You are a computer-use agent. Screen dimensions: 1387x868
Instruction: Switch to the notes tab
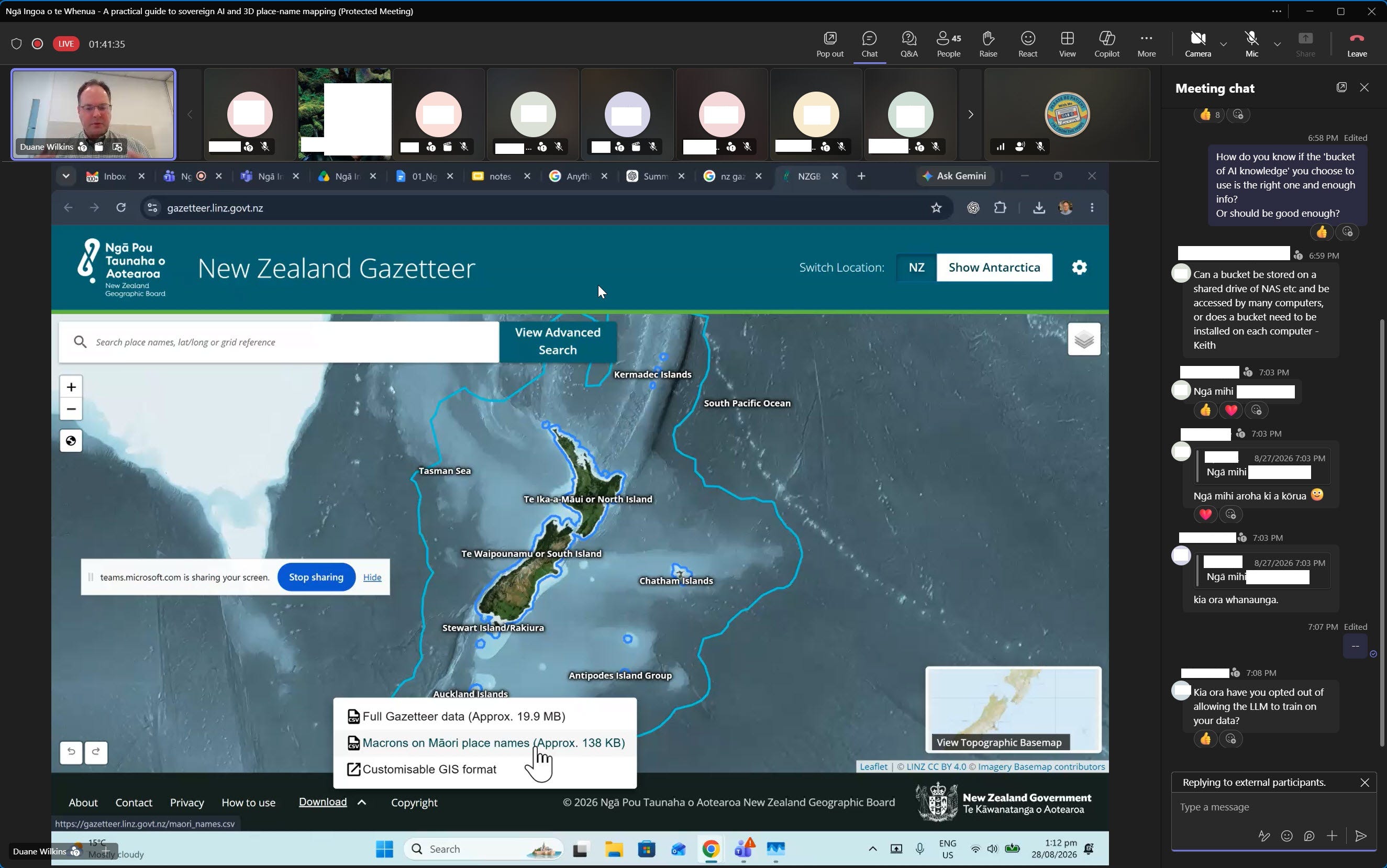pos(500,176)
